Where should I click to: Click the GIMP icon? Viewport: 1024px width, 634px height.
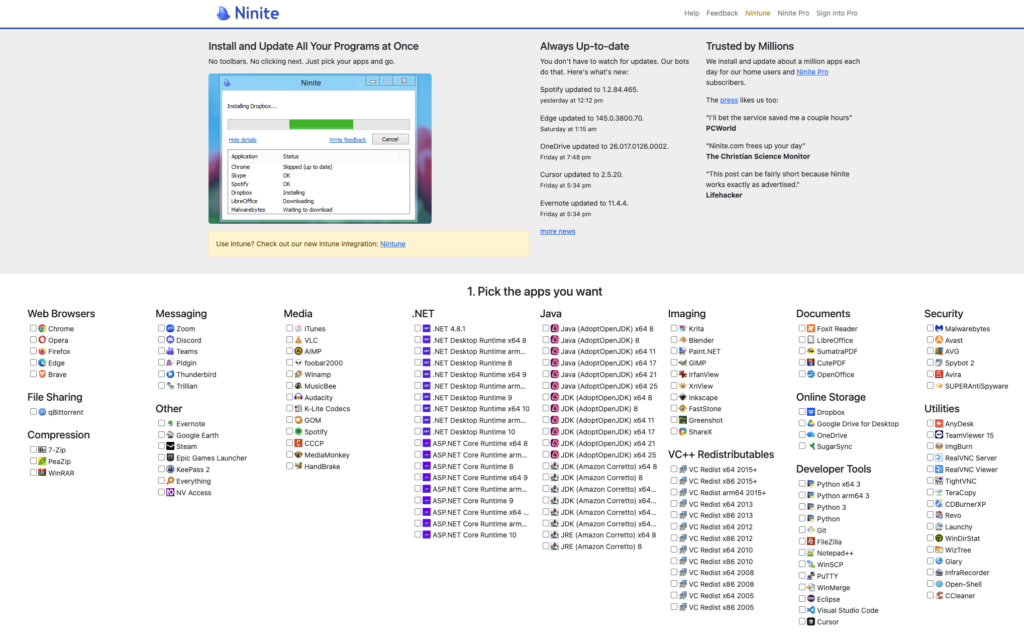(x=683, y=362)
